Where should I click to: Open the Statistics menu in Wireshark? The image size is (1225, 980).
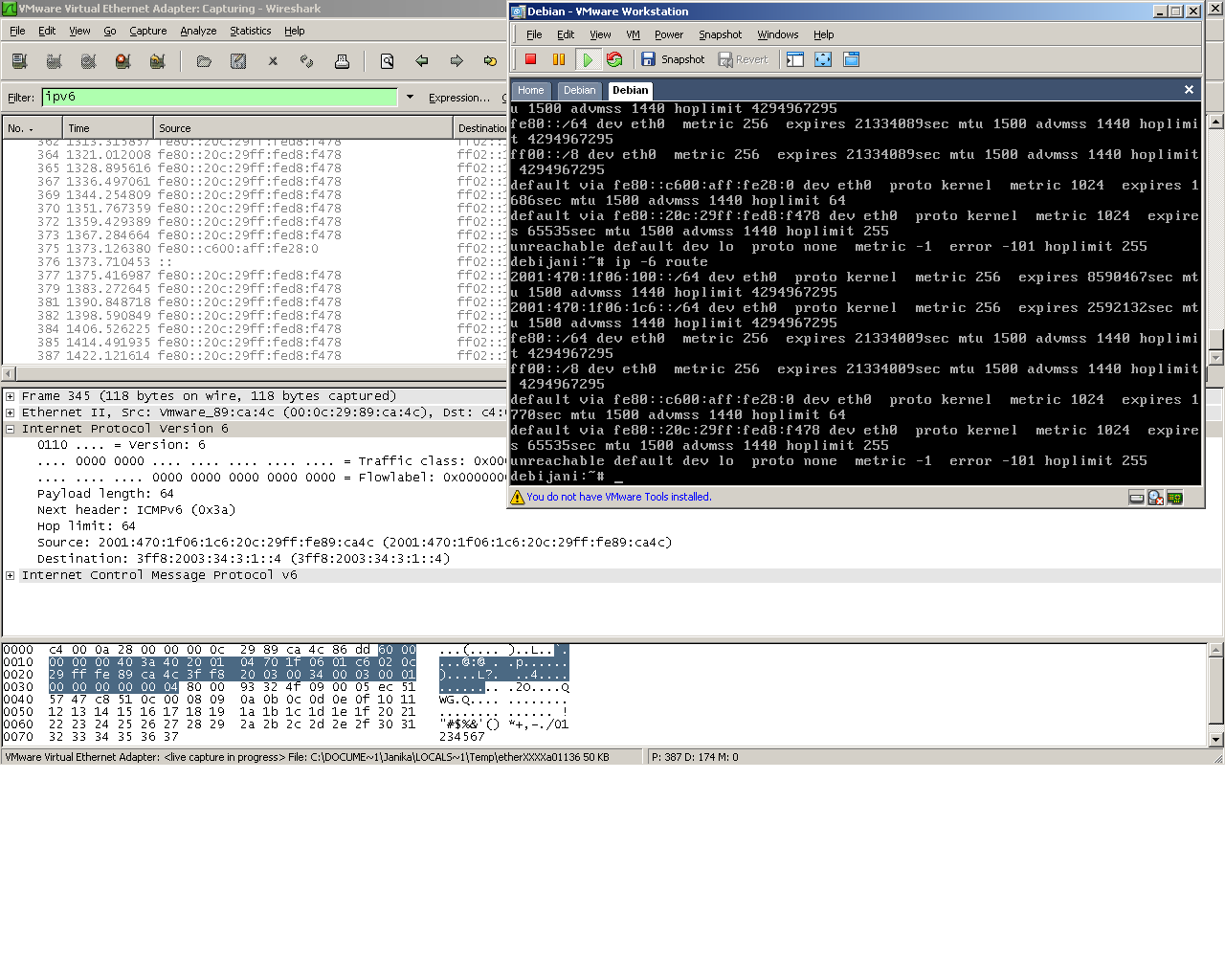(250, 31)
